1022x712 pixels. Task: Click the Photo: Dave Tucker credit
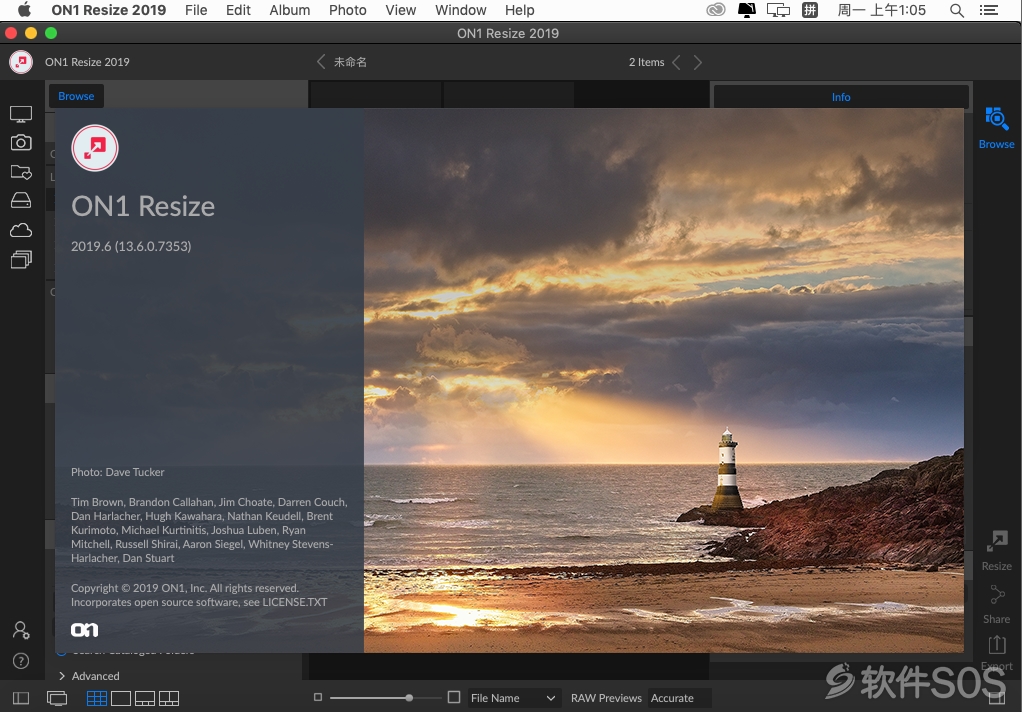click(117, 472)
